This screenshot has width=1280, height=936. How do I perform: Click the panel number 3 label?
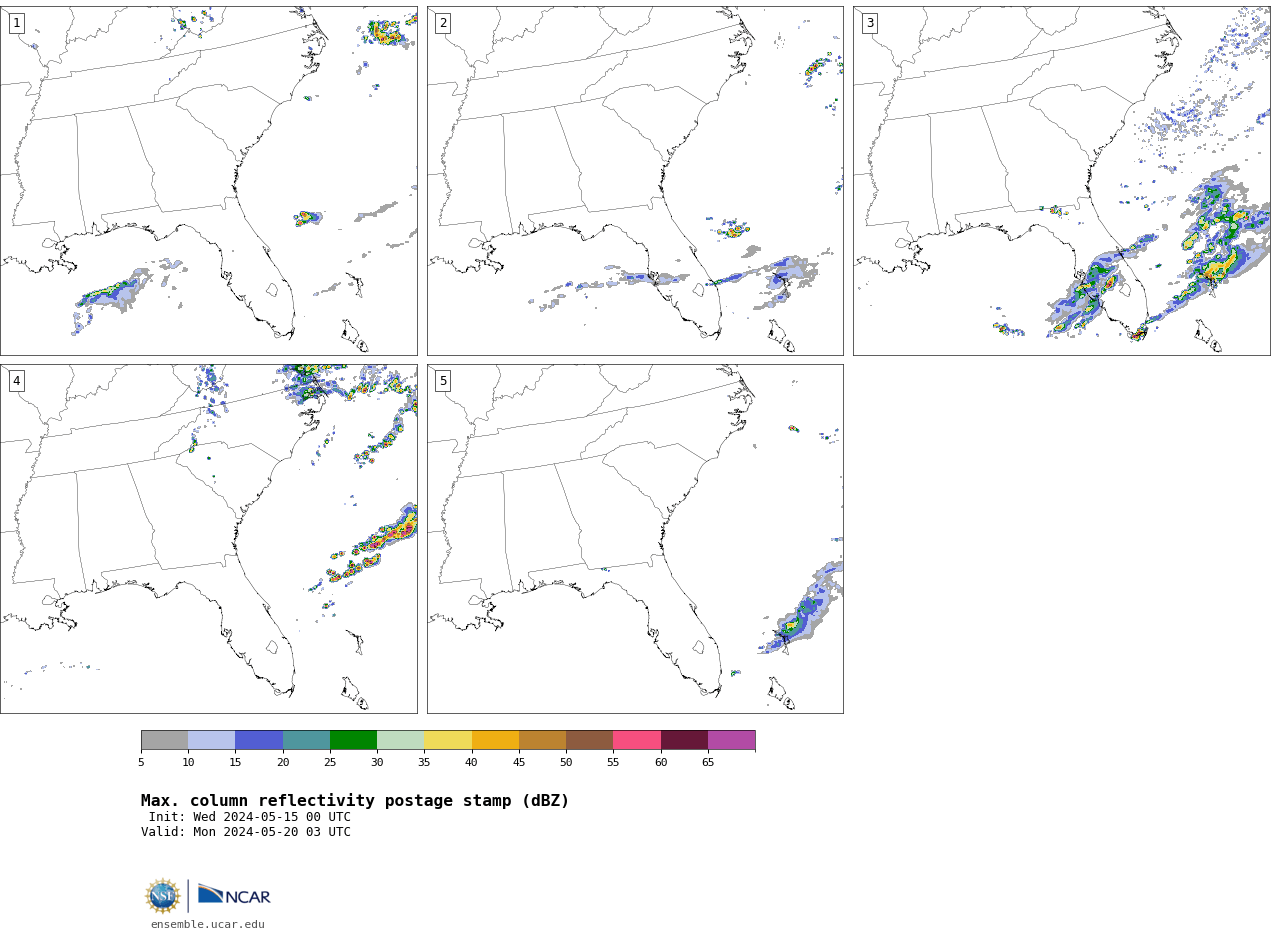(869, 23)
